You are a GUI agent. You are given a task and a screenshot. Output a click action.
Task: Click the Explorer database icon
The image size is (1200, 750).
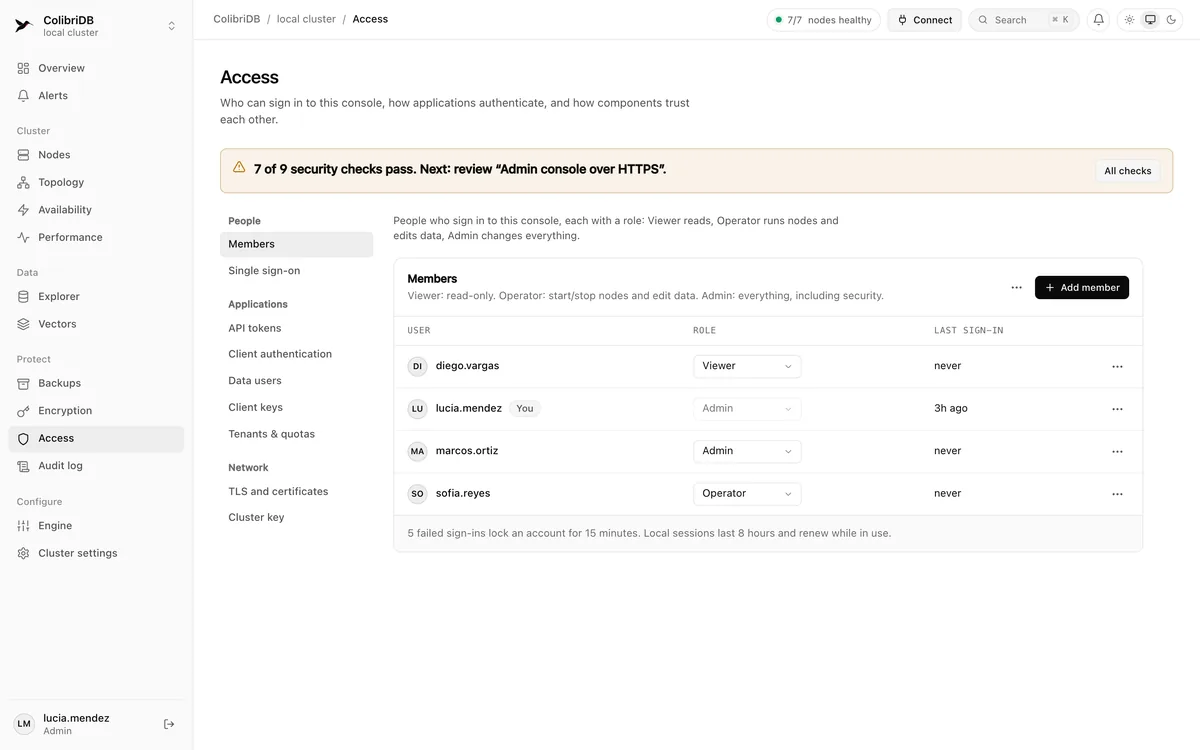pyautogui.click(x=24, y=296)
